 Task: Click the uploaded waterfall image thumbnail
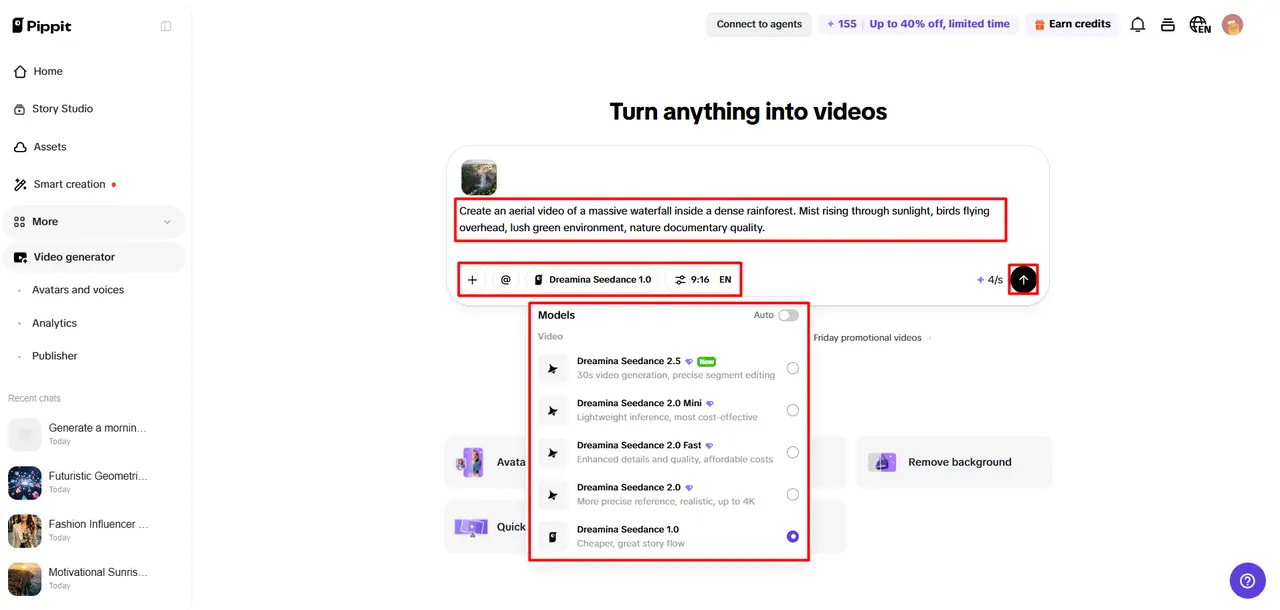(479, 177)
